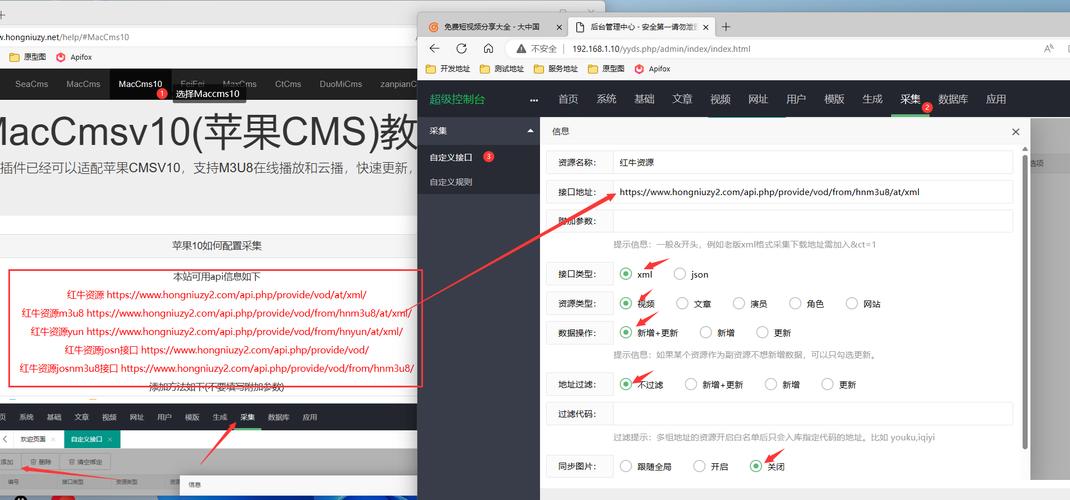Click the 超级控制台 logo text
The image size is (1070, 500).
pos(457,99)
